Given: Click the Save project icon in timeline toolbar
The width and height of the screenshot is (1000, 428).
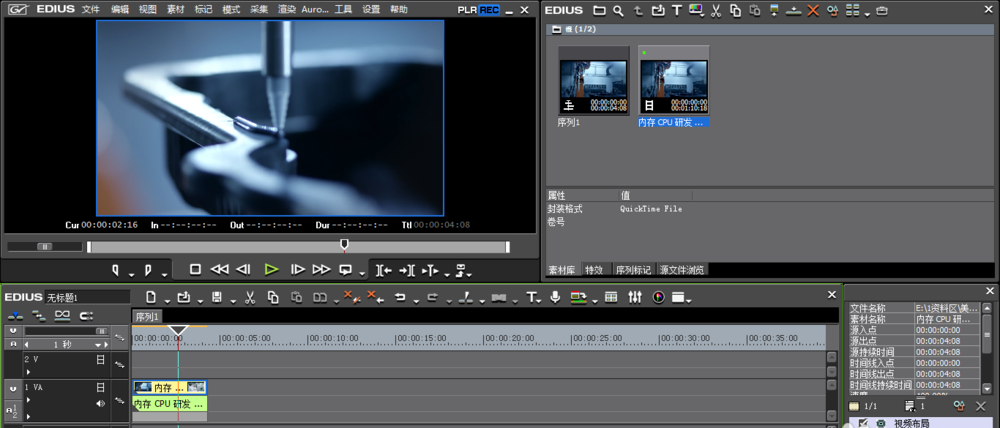Looking at the screenshot, I should (216, 297).
